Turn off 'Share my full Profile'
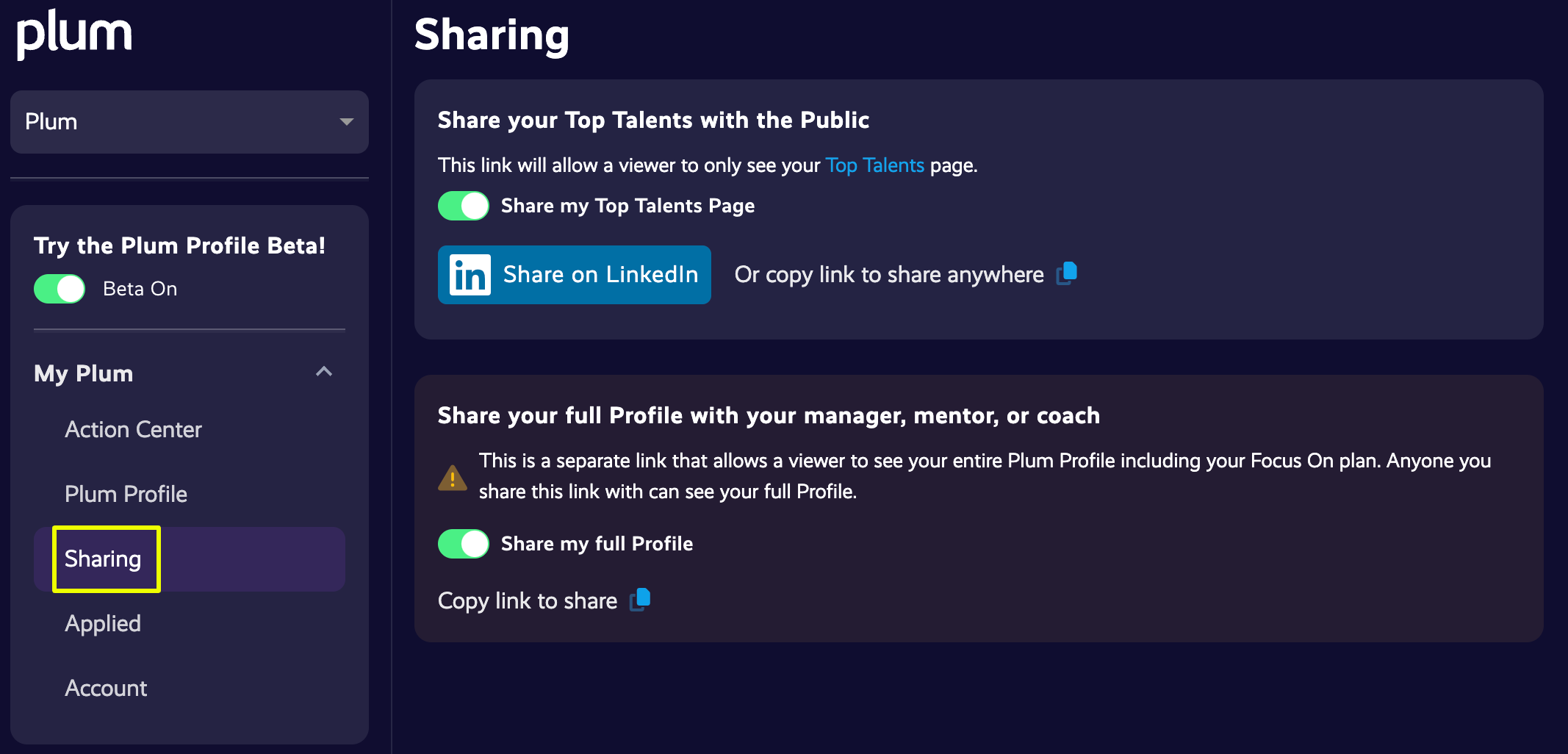 [x=463, y=544]
